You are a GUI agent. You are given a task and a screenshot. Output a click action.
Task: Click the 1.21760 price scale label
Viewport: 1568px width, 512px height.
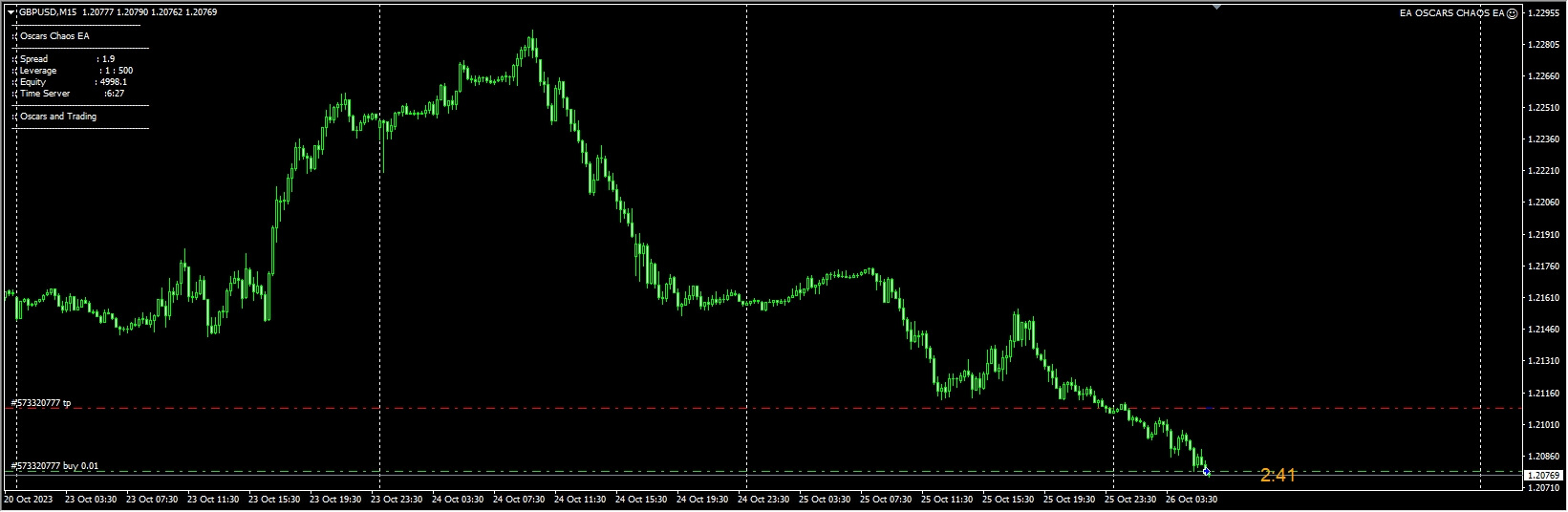(x=1544, y=267)
